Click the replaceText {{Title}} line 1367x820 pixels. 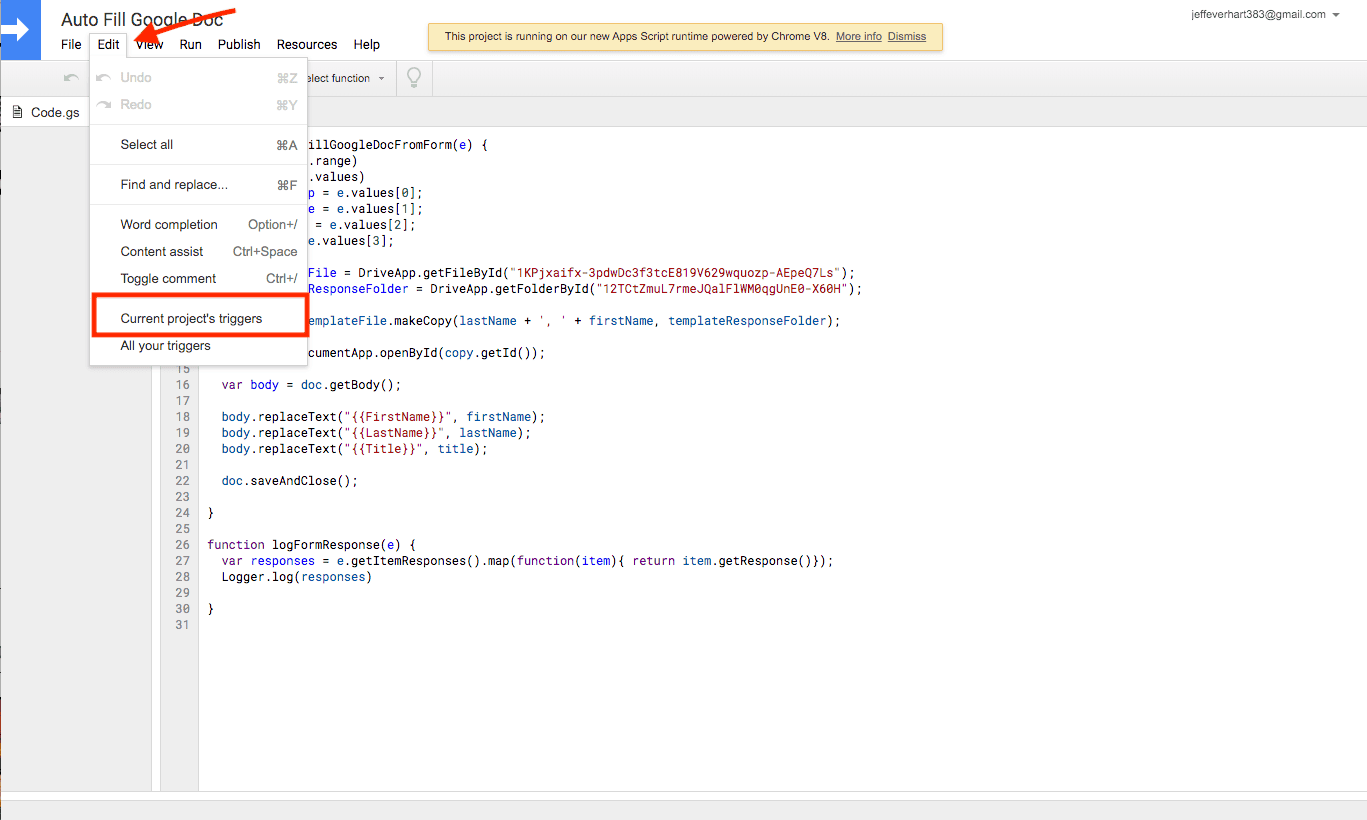pyautogui.click(x=354, y=449)
